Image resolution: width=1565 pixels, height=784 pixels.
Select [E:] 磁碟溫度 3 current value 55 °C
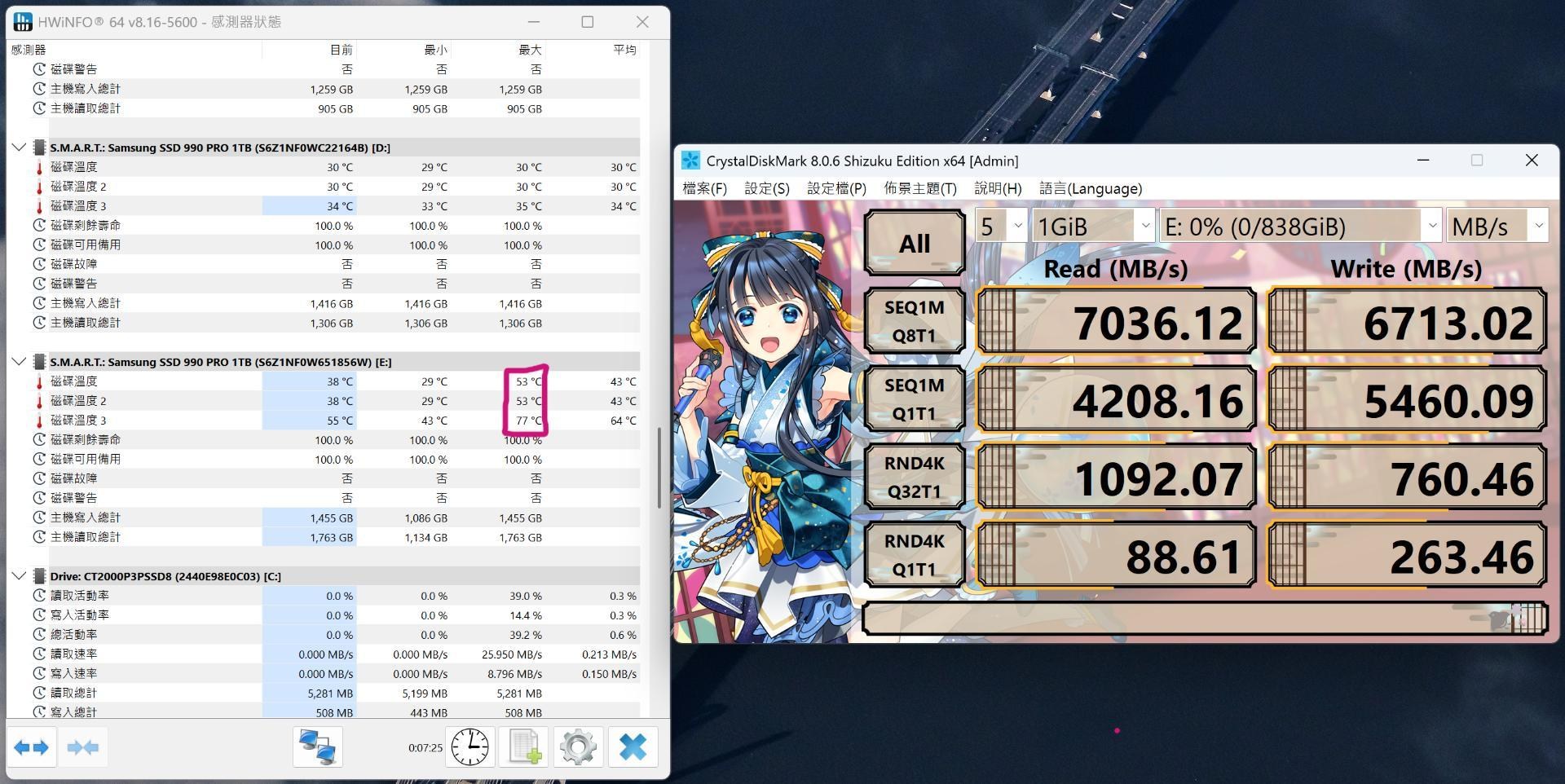[340, 421]
